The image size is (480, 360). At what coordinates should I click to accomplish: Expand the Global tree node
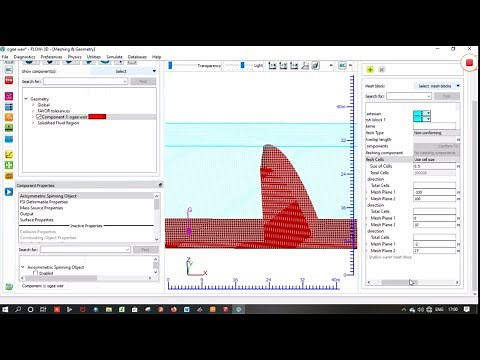[x=33, y=105]
